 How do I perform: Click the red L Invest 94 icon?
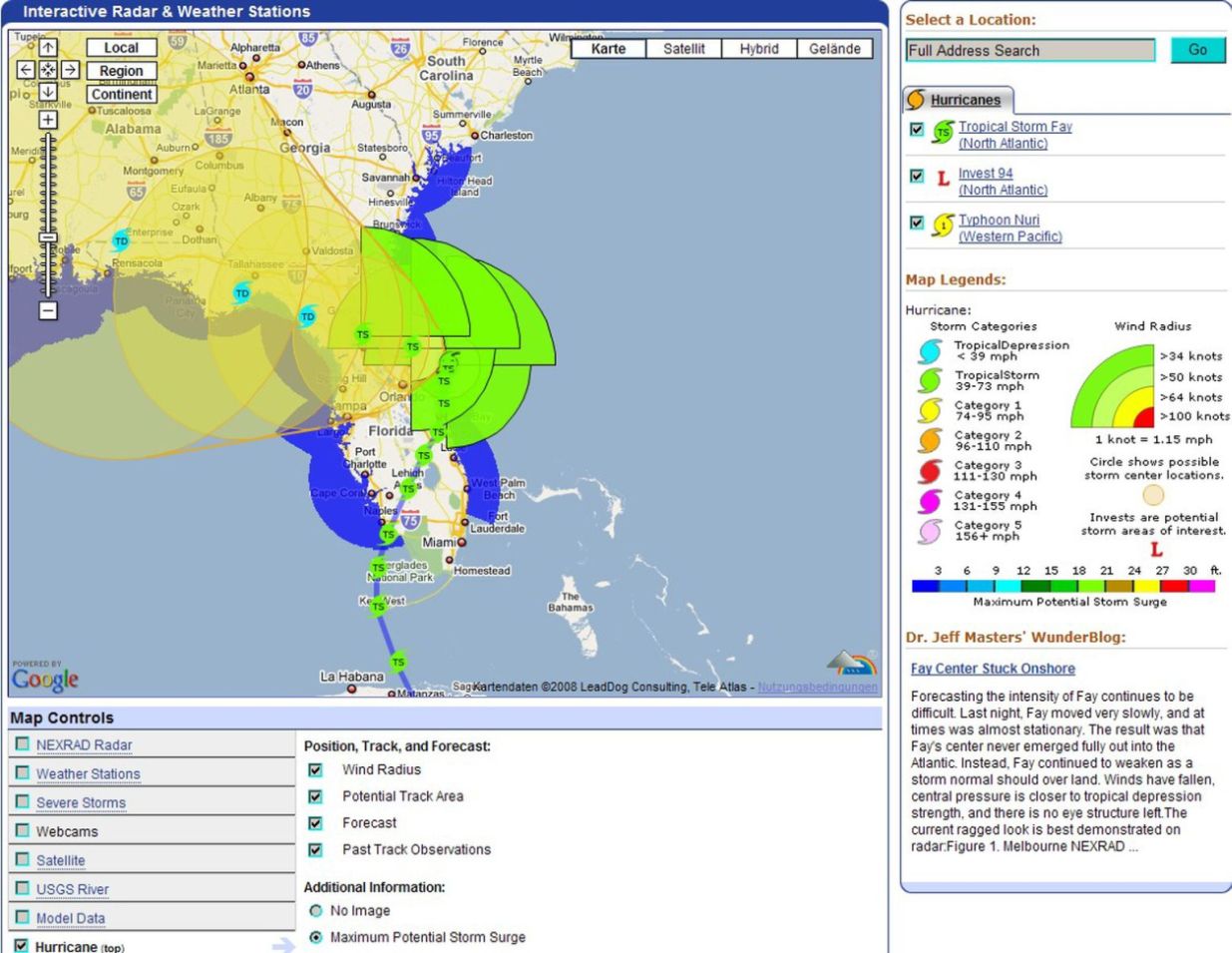tap(943, 179)
